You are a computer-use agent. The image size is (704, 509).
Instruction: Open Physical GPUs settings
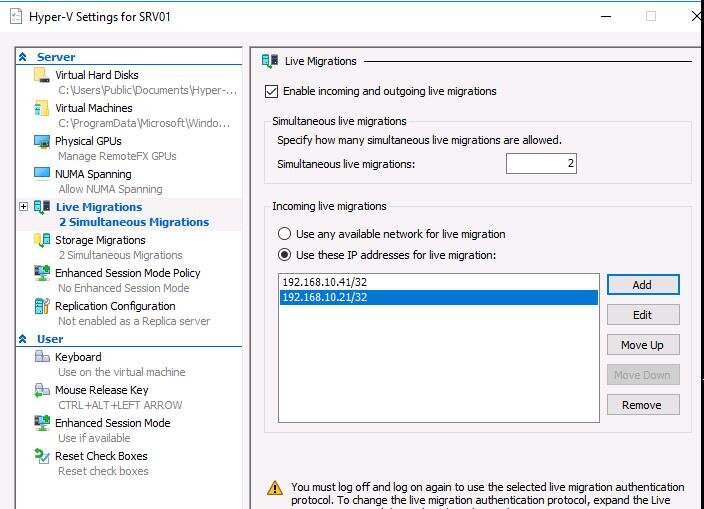click(88, 141)
